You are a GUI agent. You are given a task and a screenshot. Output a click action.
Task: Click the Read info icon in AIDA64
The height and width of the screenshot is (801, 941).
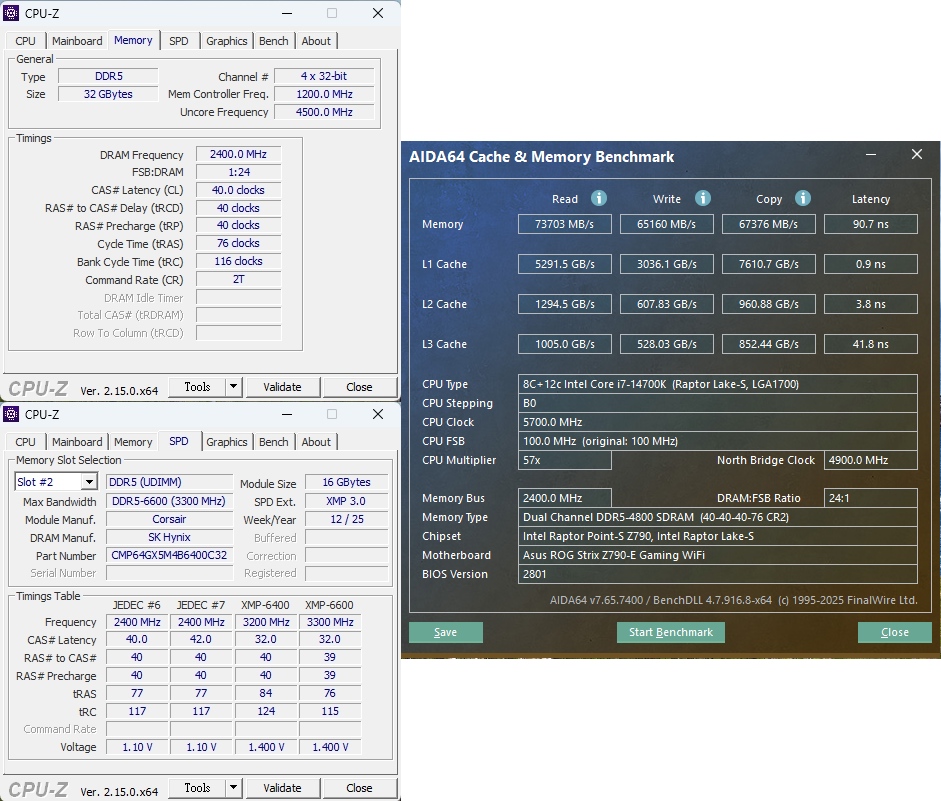coord(598,198)
